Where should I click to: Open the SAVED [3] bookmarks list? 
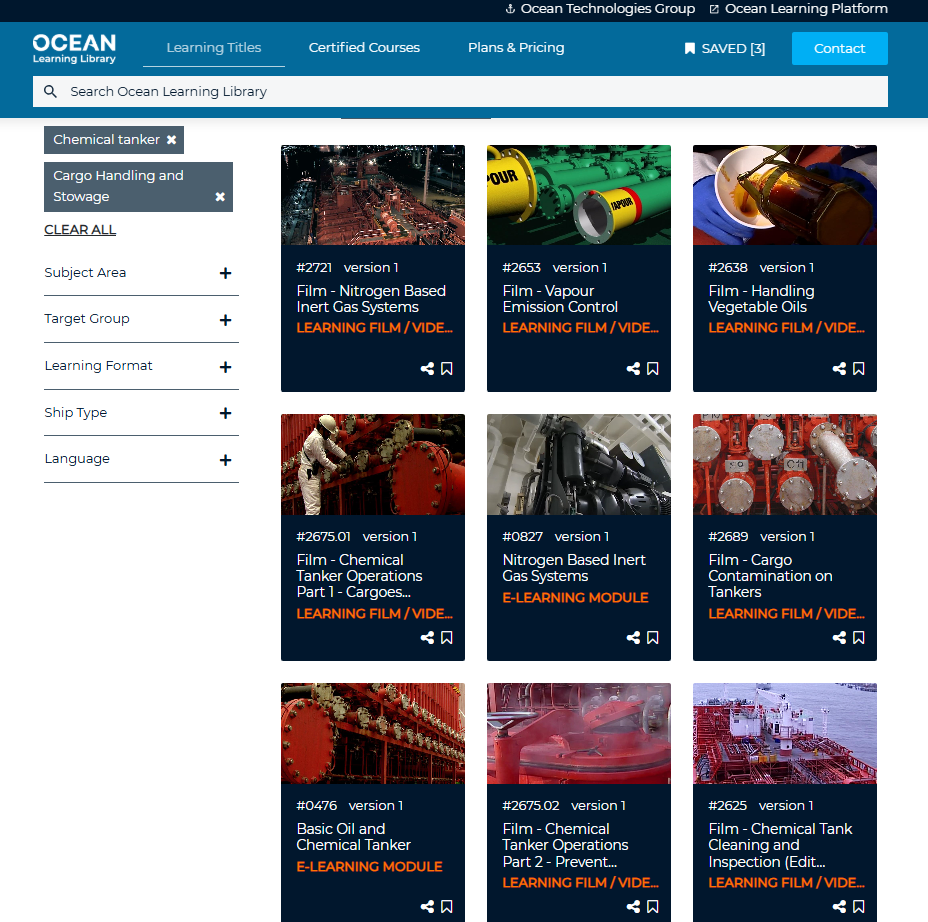point(724,48)
